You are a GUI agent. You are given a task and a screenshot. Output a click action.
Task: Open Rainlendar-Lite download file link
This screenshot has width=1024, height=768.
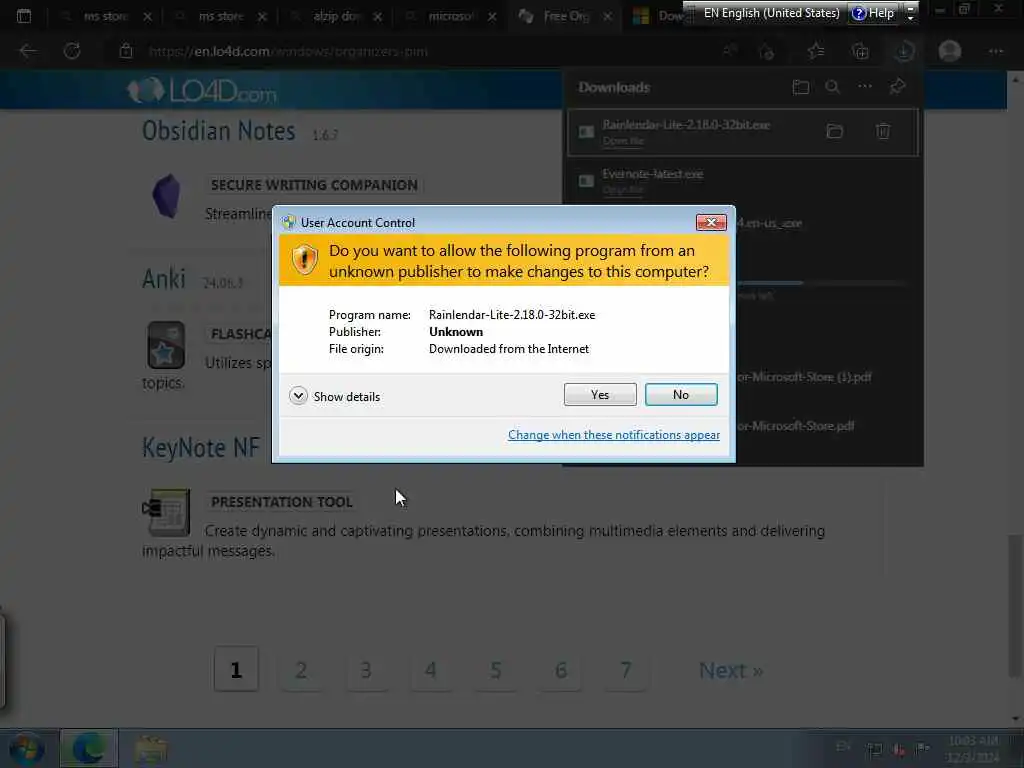[623, 140]
